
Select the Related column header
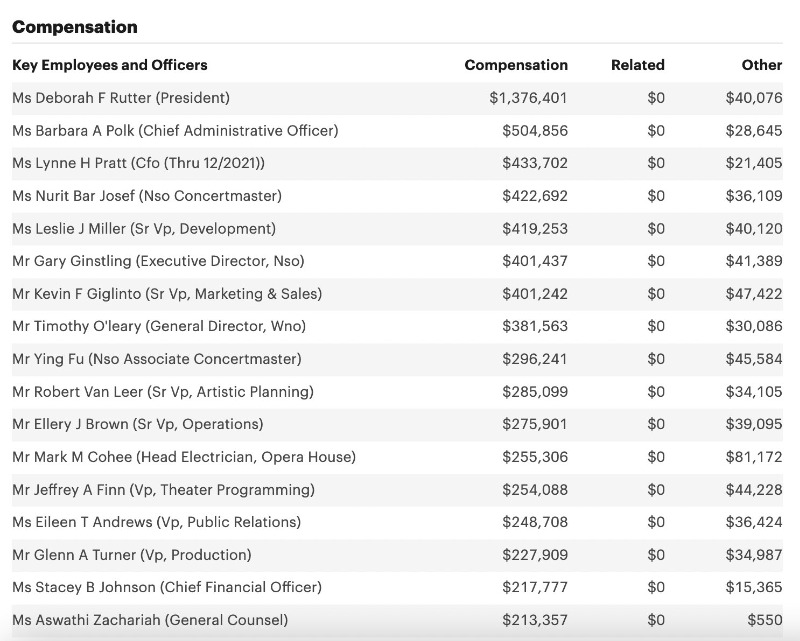pos(637,65)
